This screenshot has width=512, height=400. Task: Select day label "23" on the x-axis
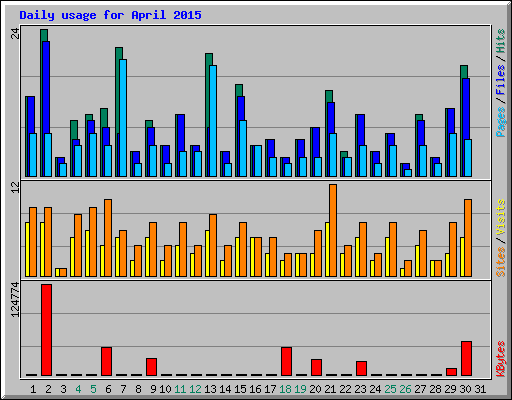coord(360,389)
